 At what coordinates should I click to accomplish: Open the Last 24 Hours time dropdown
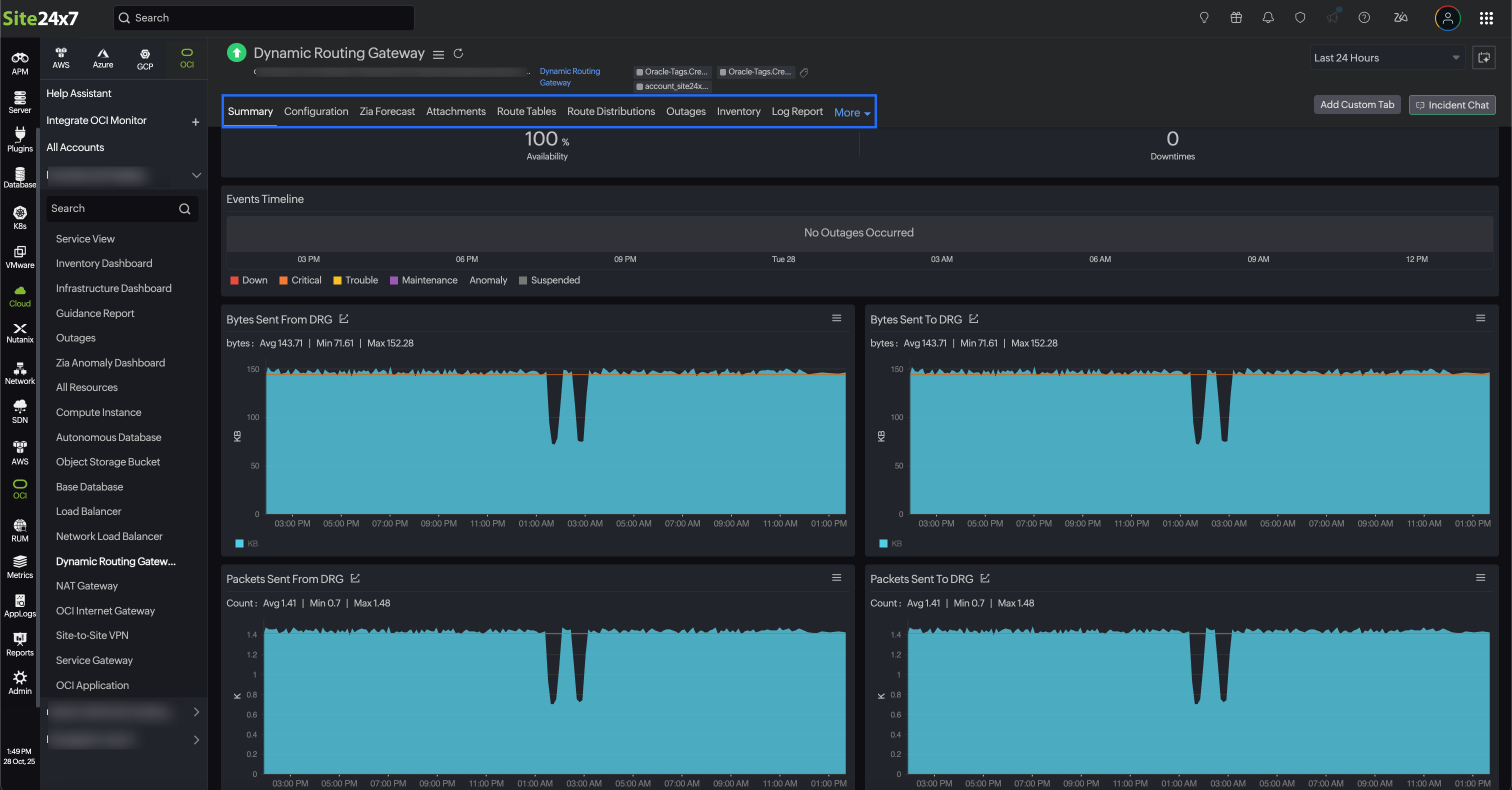[1386, 57]
